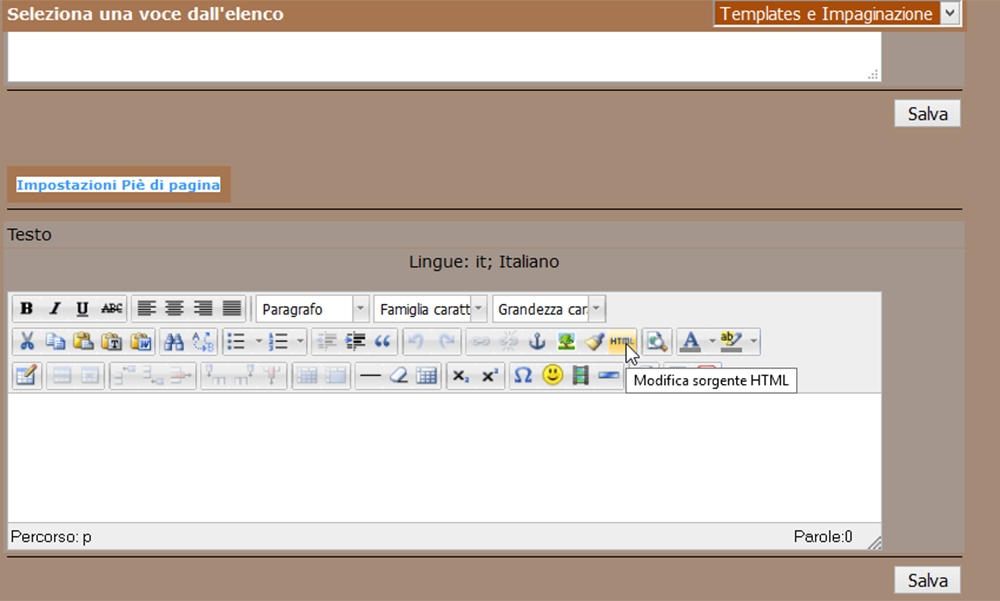Open the HTML source editor
This screenshot has width=1000, height=601.
622,341
